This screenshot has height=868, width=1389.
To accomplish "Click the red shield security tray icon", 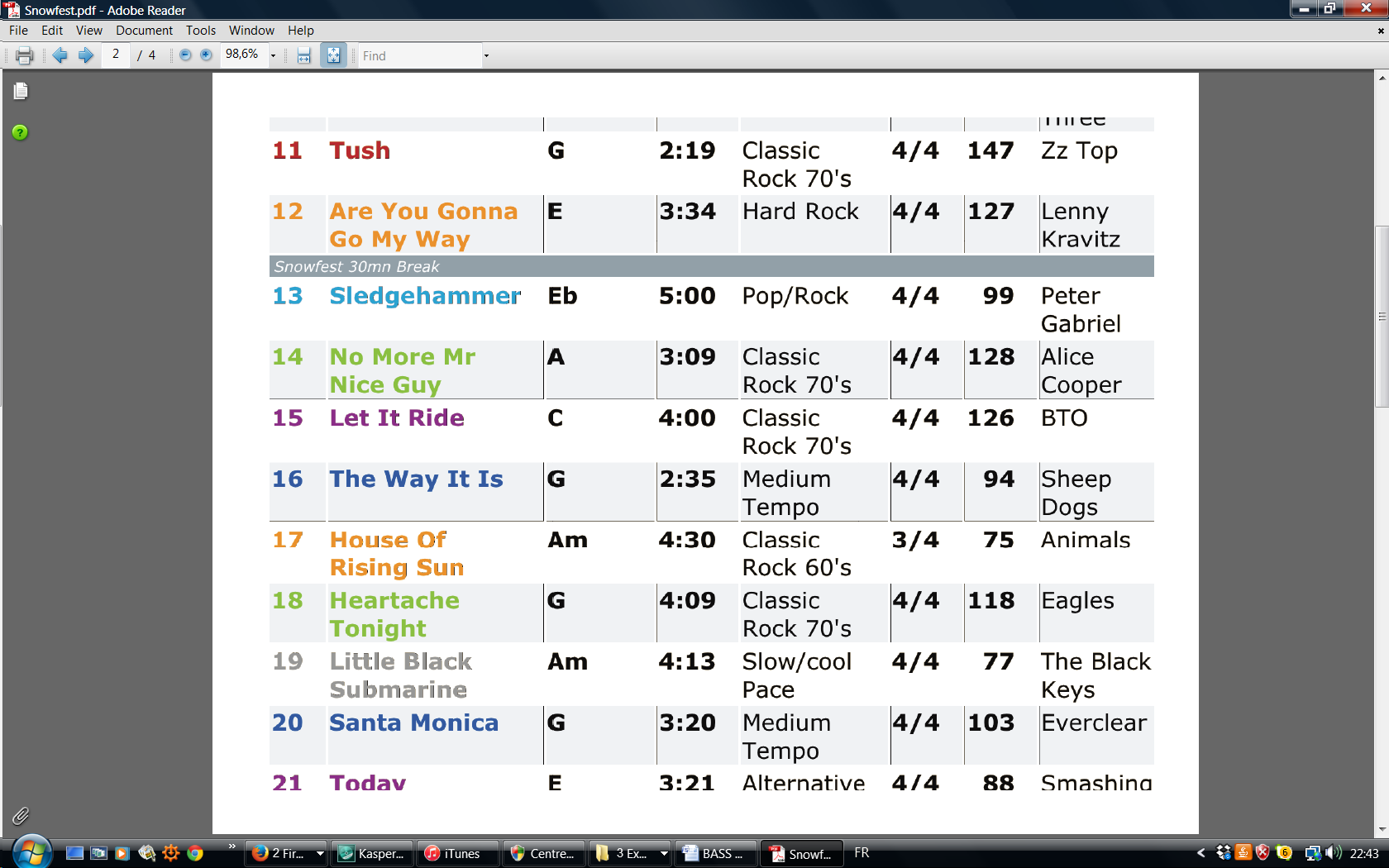I will coord(1263,852).
